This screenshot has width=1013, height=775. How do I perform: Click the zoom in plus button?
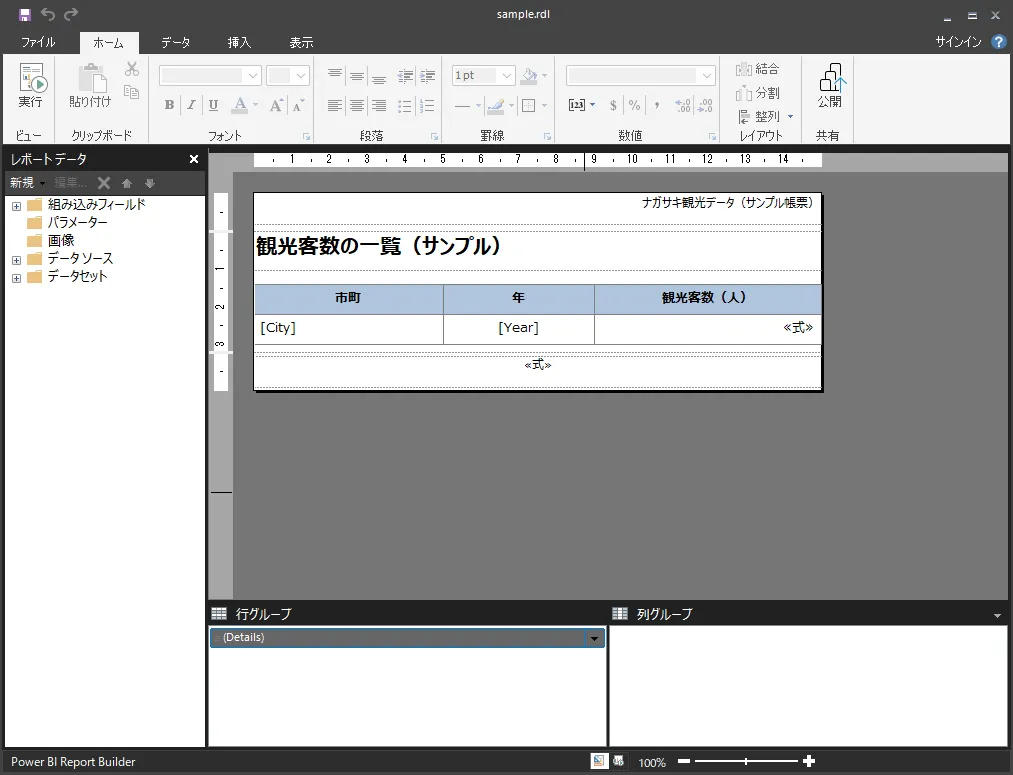coord(808,761)
